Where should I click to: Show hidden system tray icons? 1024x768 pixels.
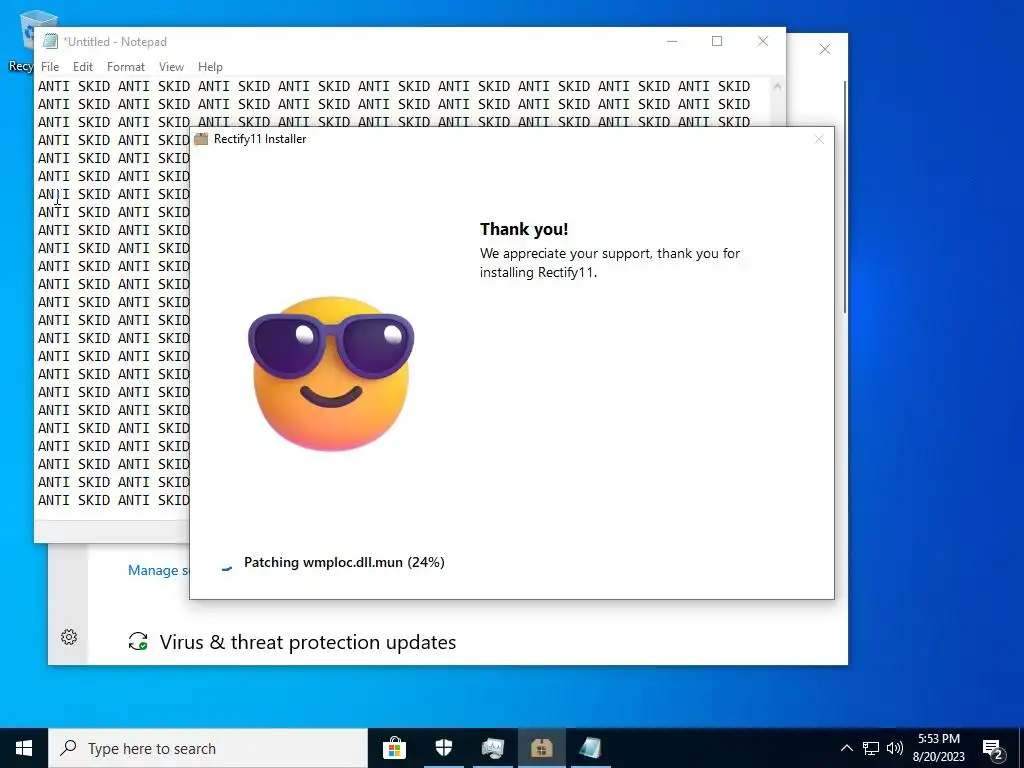[x=846, y=748]
